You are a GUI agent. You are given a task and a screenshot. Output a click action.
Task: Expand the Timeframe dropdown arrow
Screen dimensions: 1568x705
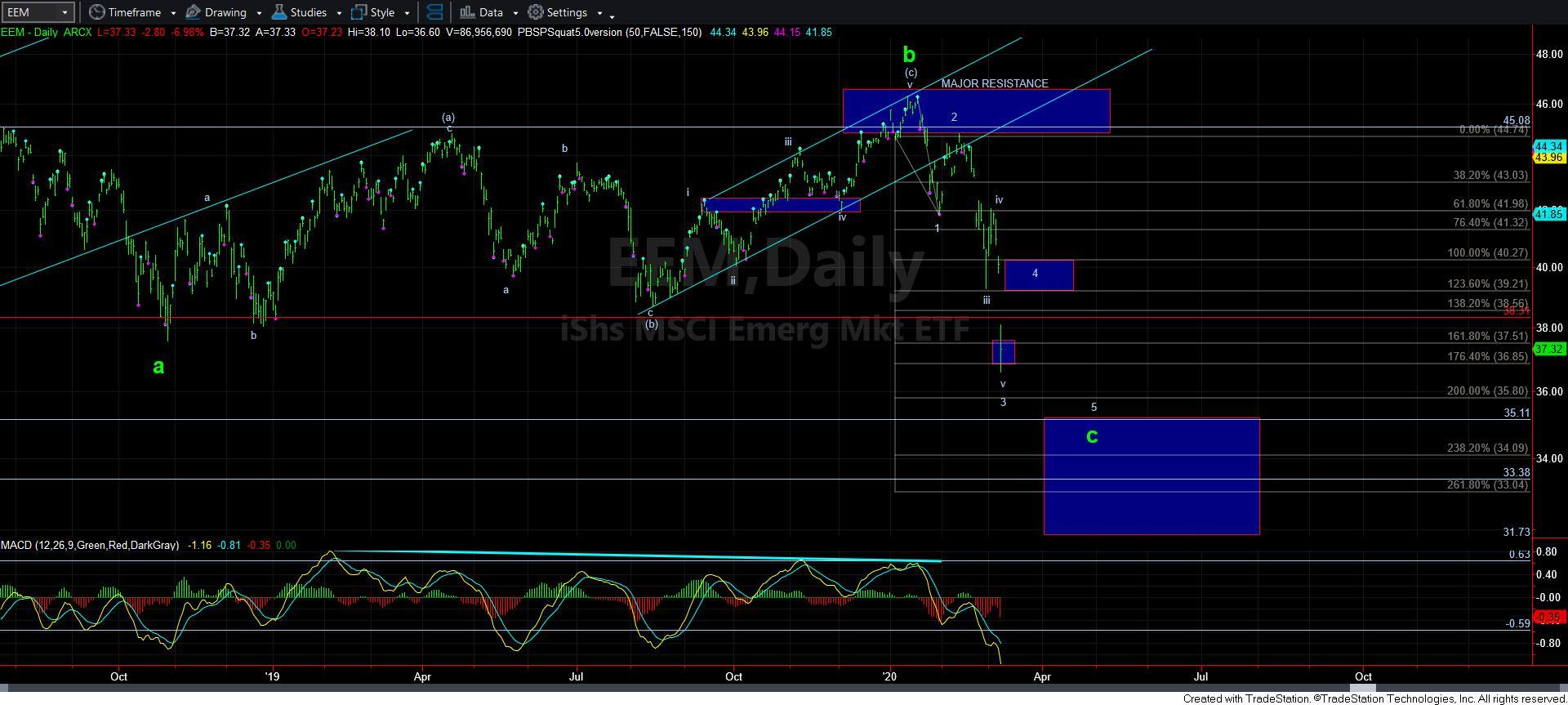click(x=172, y=13)
